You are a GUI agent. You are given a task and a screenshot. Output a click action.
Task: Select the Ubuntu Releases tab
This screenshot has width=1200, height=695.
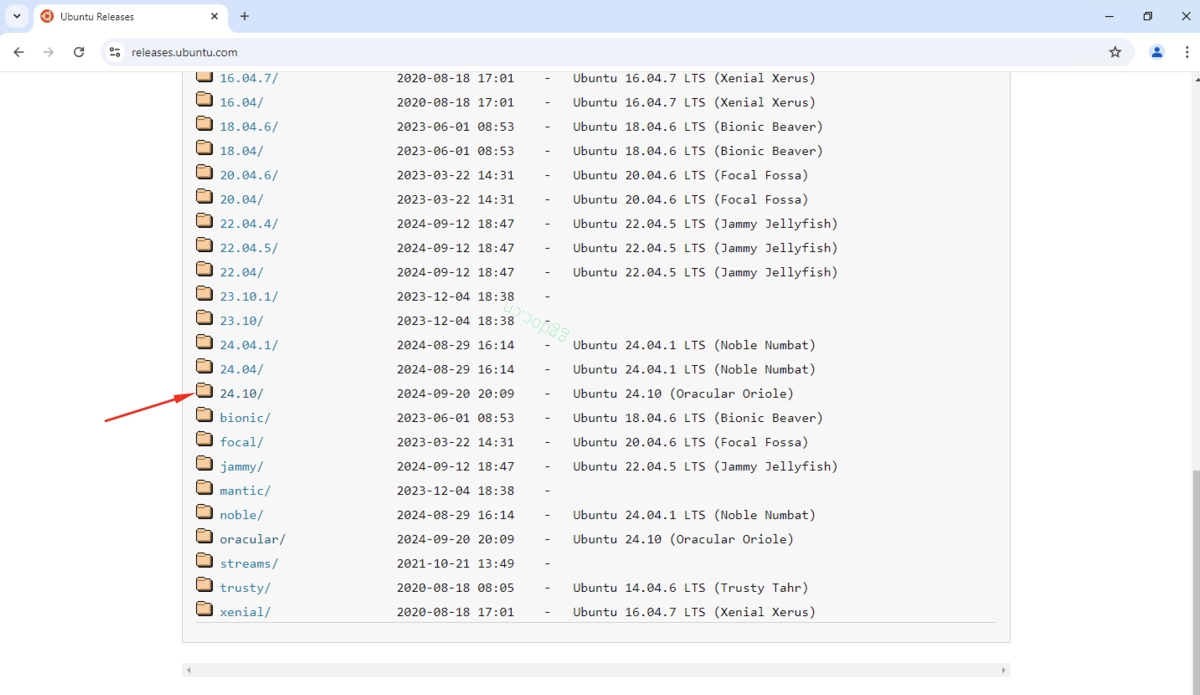(x=130, y=17)
